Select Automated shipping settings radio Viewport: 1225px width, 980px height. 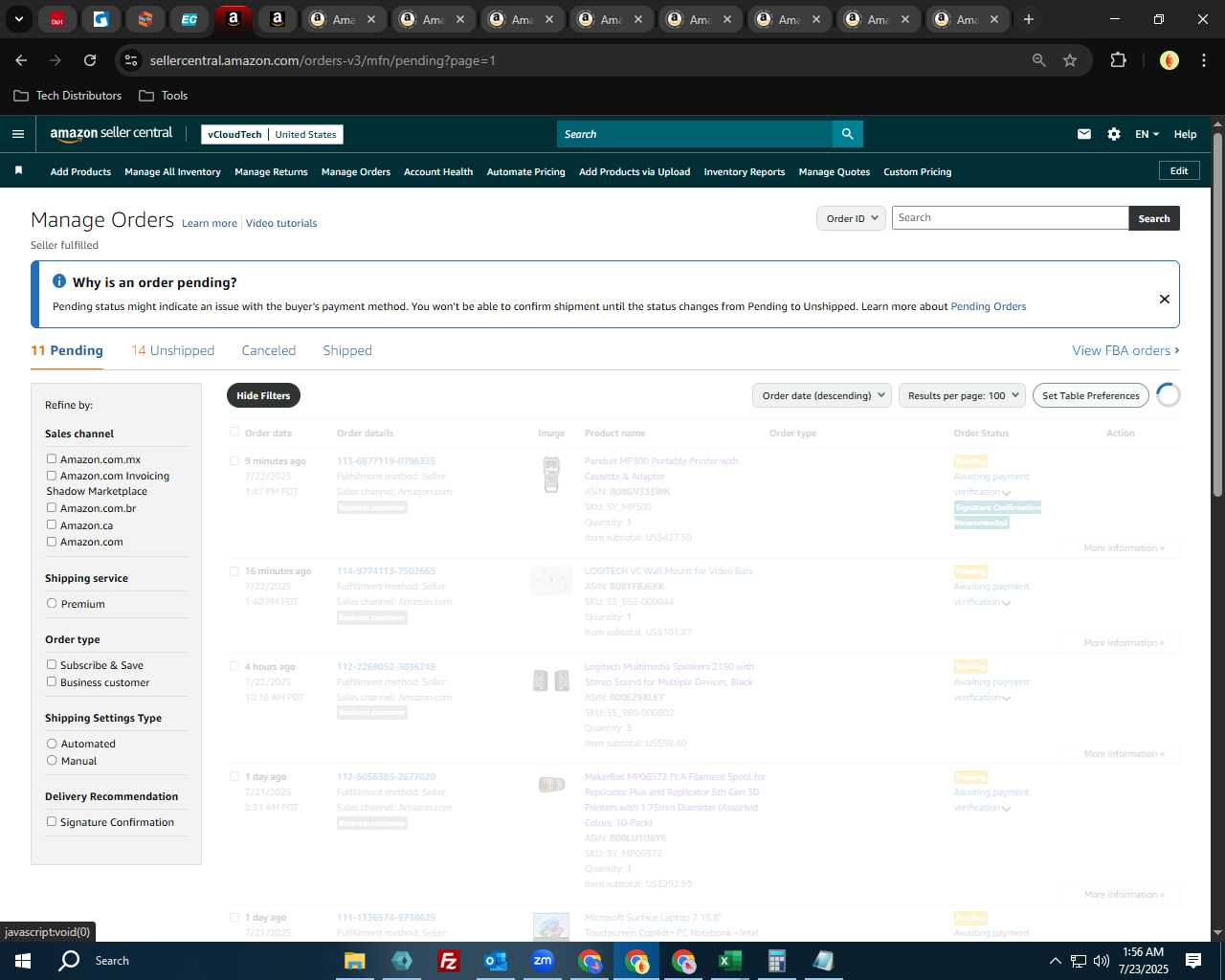pos(52,744)
